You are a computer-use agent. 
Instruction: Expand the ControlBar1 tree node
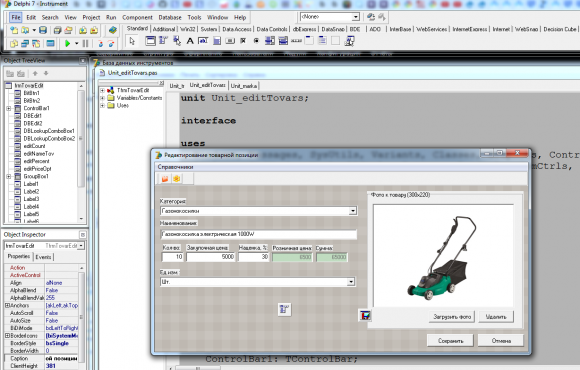pos(9,108)
